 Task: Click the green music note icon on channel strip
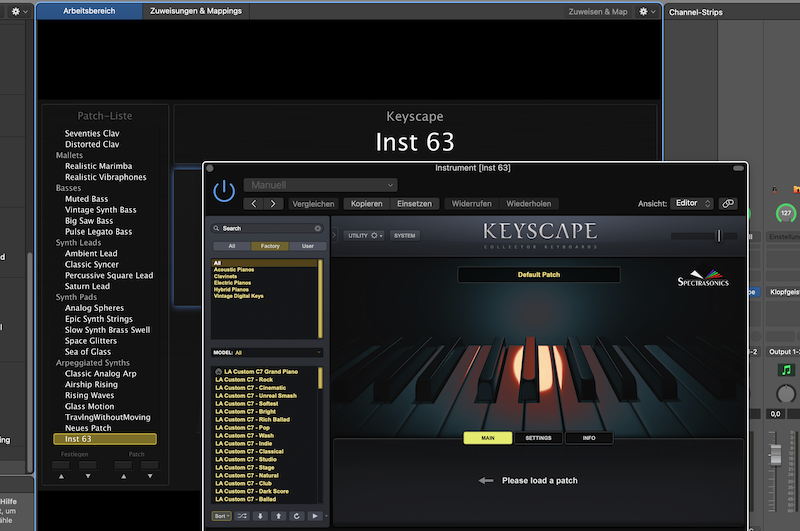(786, 370)
